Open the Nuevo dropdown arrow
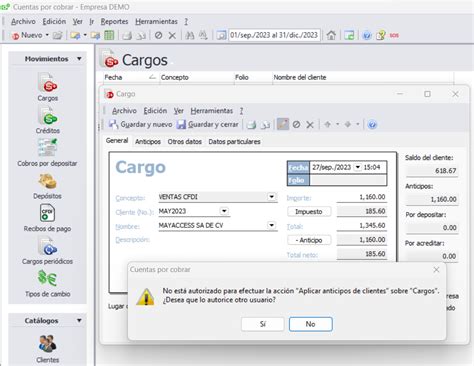This screenshot has width=474, height=366. 47,35
